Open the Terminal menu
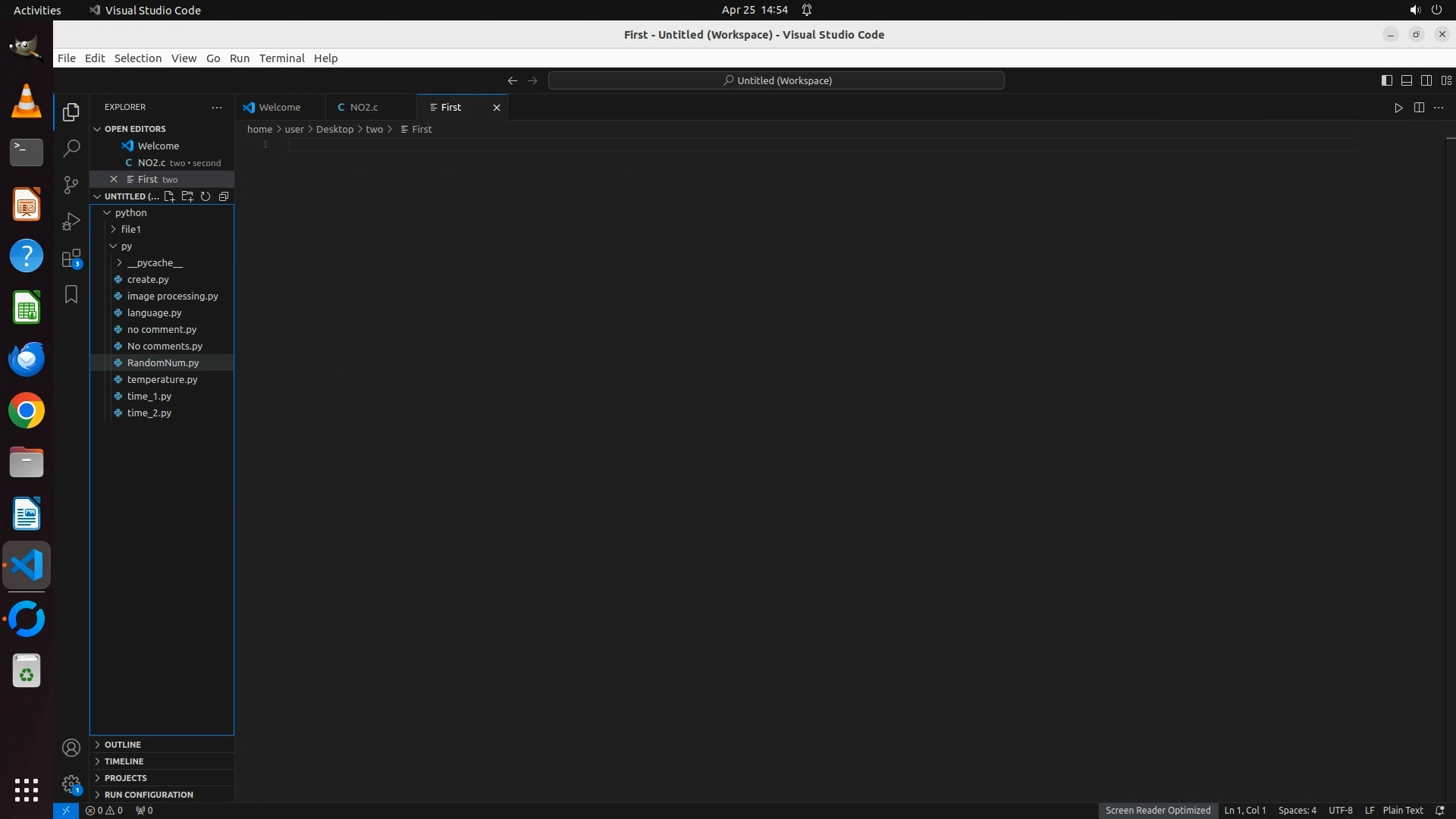This screenshot has width=1456, height=819. coord(281,58)
